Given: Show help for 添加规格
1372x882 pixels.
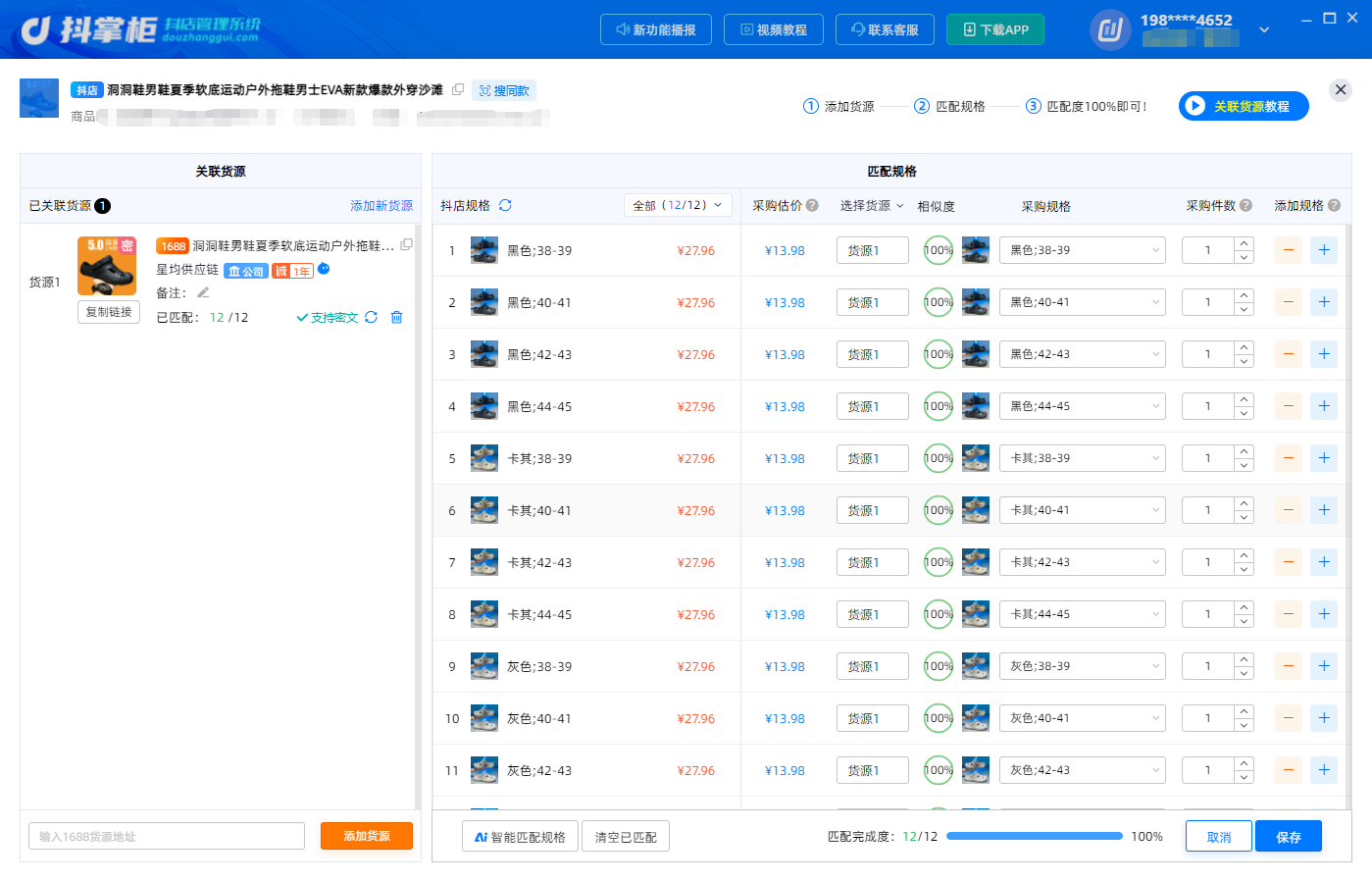Looking at the screenshot, I should (x=1334, y=205).
